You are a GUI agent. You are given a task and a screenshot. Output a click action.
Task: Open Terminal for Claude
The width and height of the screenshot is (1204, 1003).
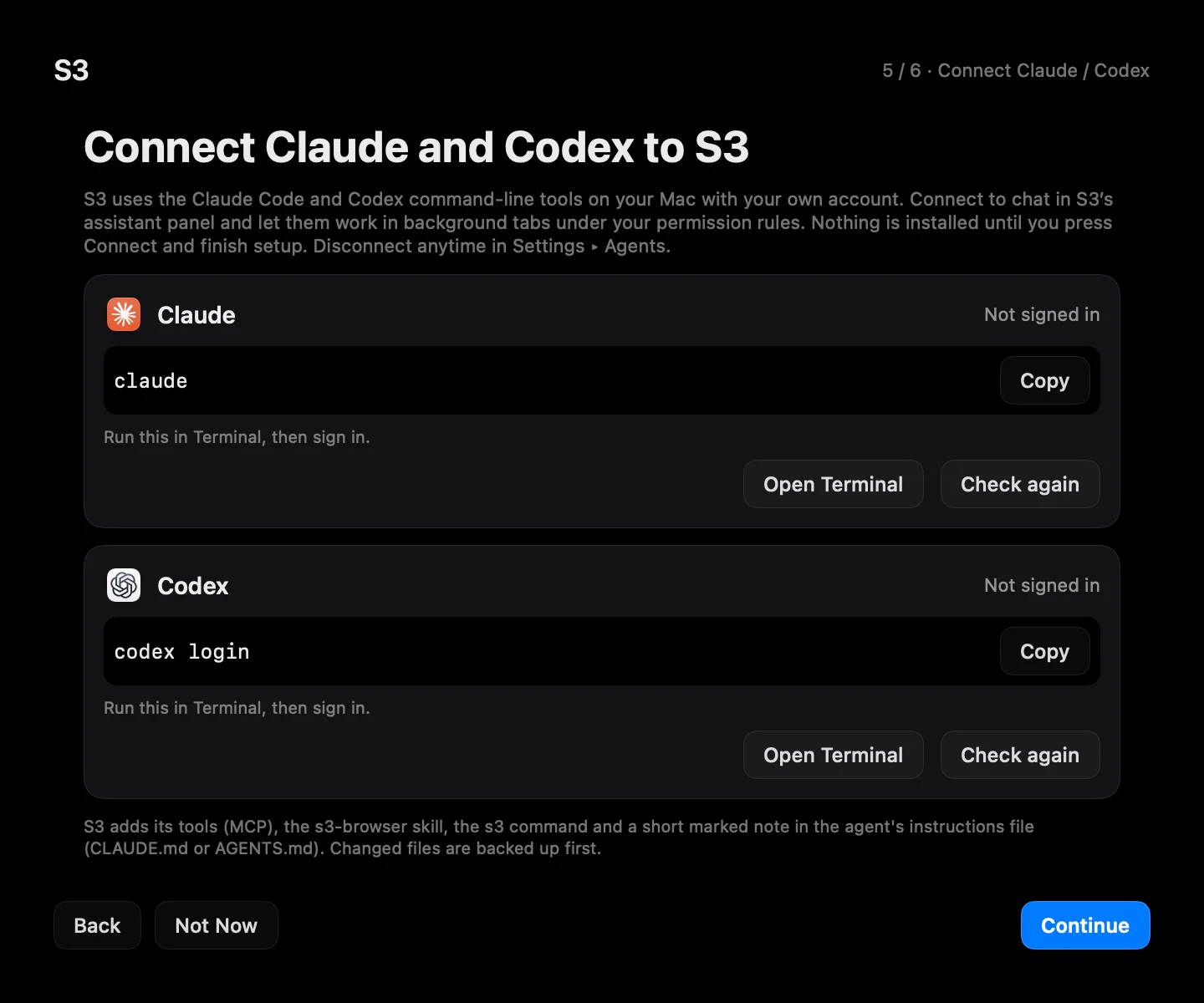(833, 484)
